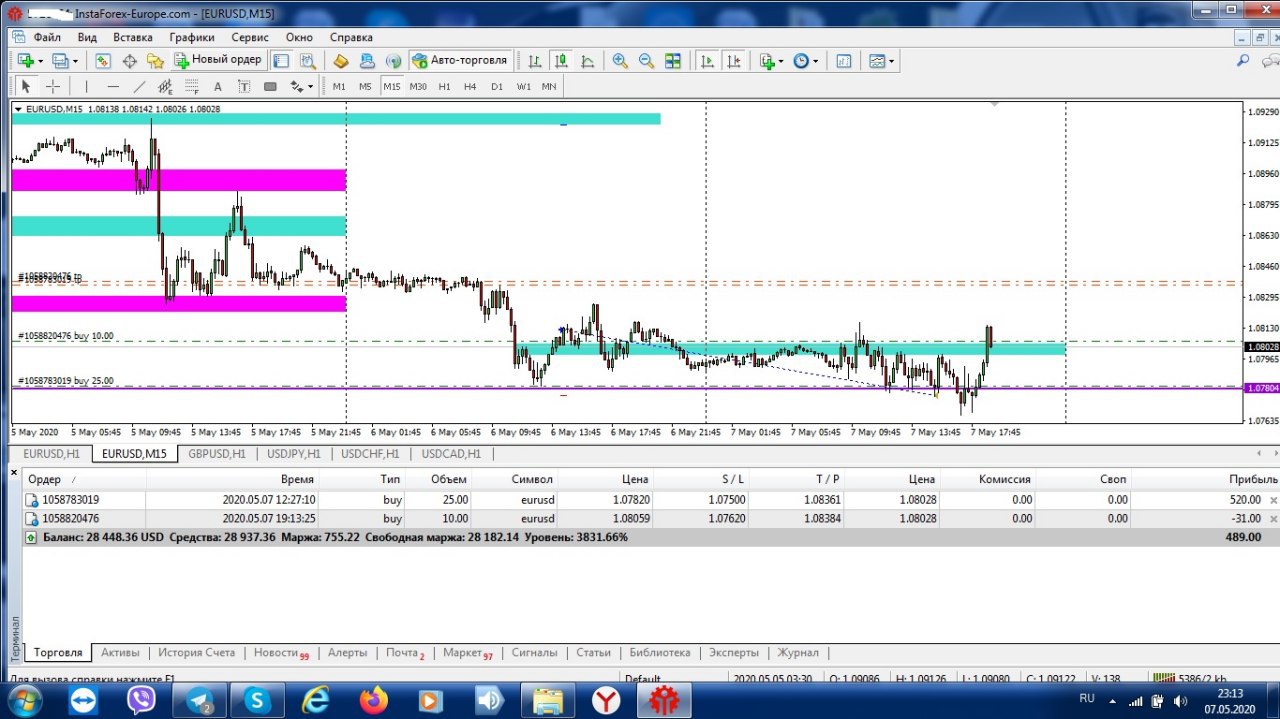Expand the arrows objects dropdown
The height and width of the screenshot is (719, 1280).
[x=310, y=87]
